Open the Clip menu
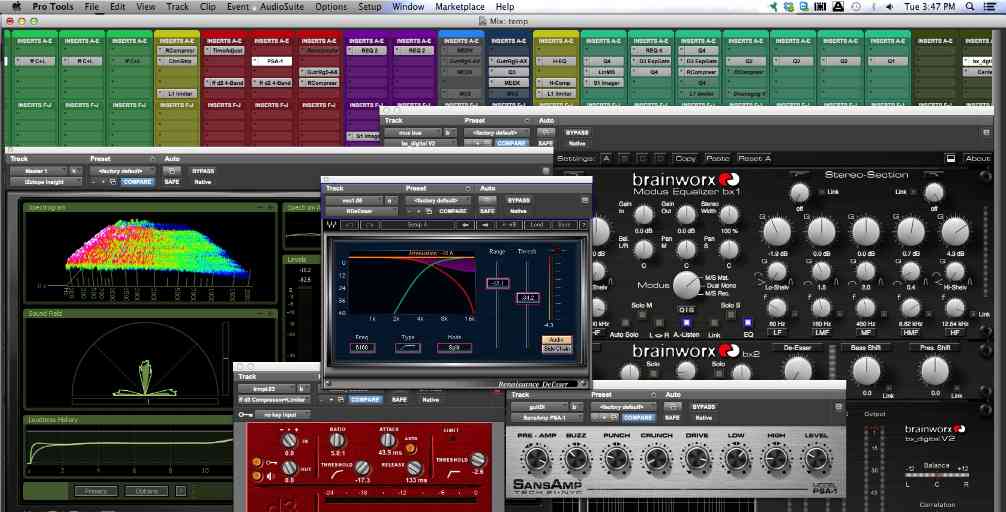Viewport: 1006px width, 512px height. [208, 6]
